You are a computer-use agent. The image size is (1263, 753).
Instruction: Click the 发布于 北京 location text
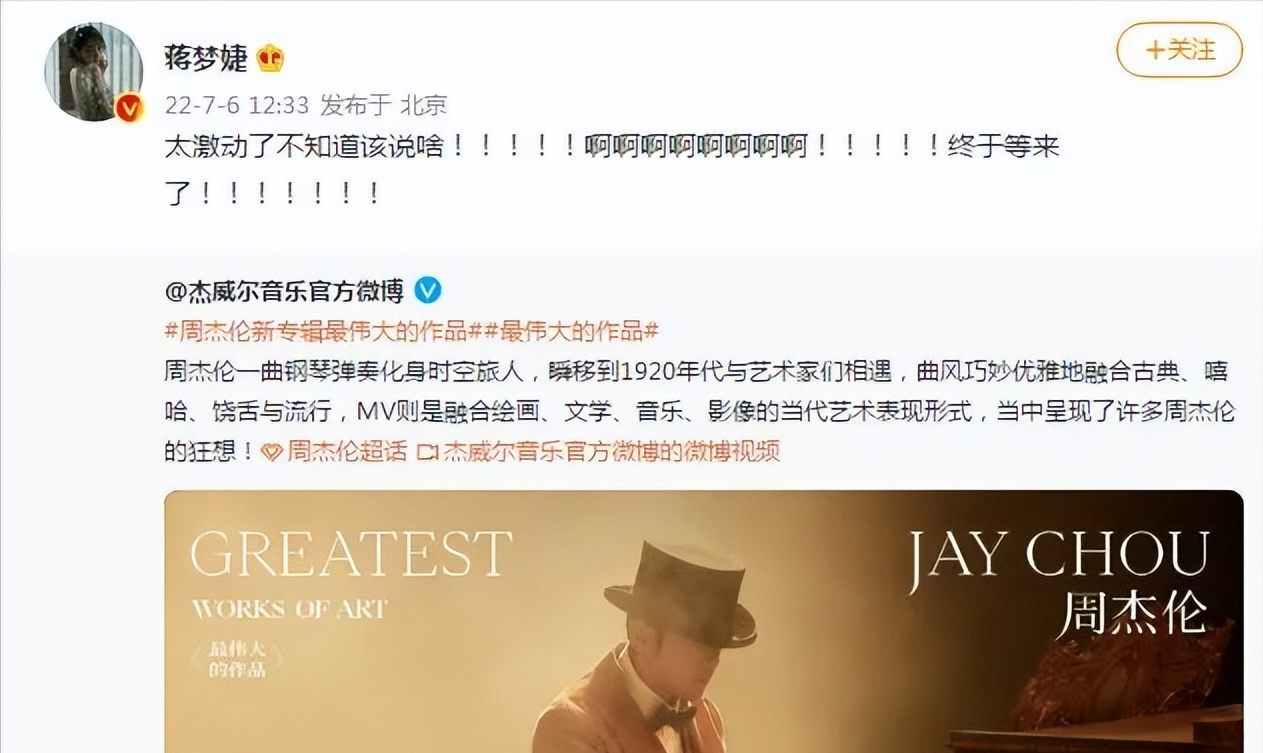(x=383, y=104)
